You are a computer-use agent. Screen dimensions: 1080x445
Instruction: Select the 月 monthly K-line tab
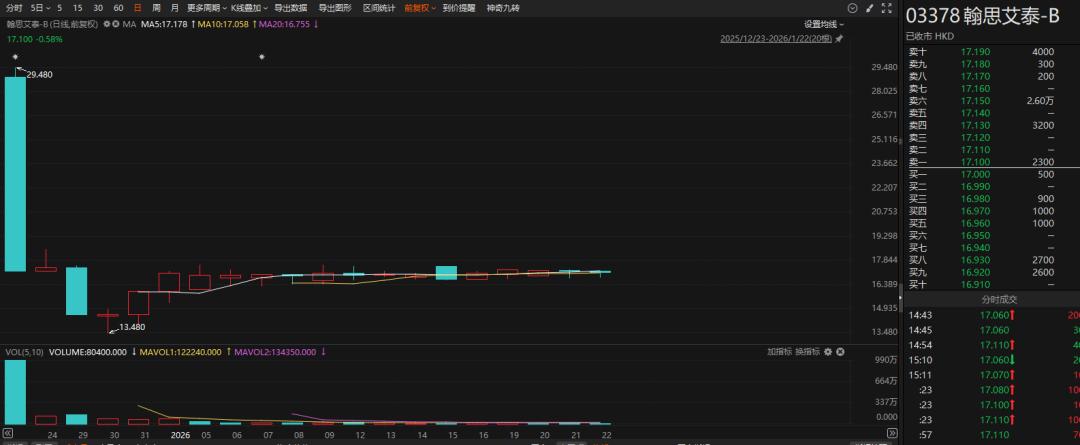point(175,8)
